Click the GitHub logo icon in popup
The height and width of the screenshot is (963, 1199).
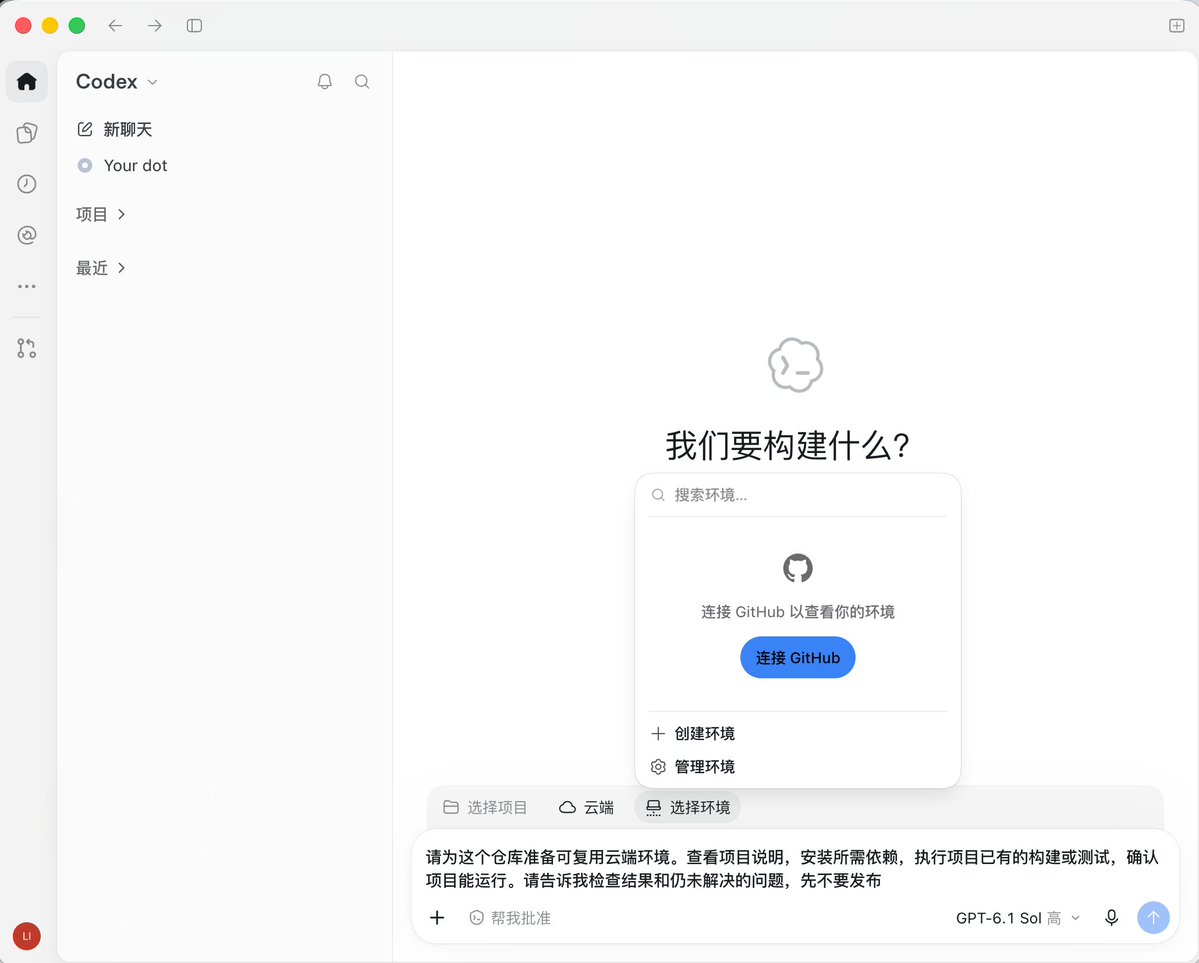click(798, 568)
